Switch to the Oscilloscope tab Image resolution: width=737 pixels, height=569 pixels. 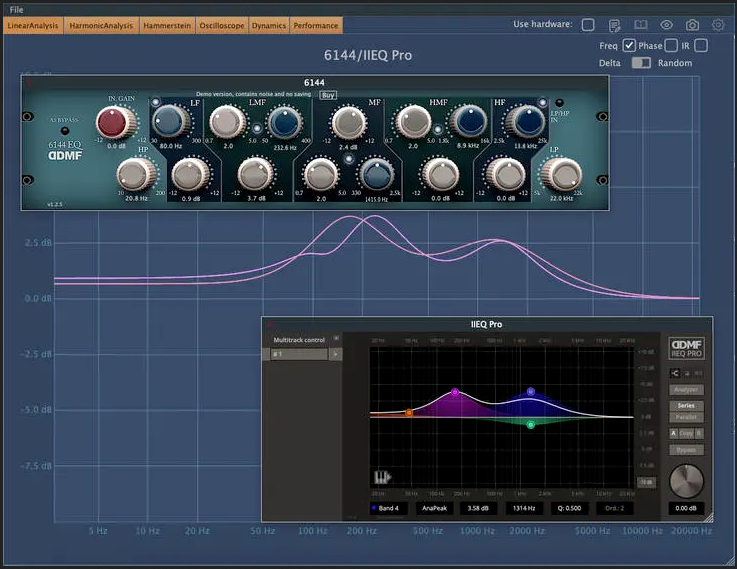click(x=222, y=25)
